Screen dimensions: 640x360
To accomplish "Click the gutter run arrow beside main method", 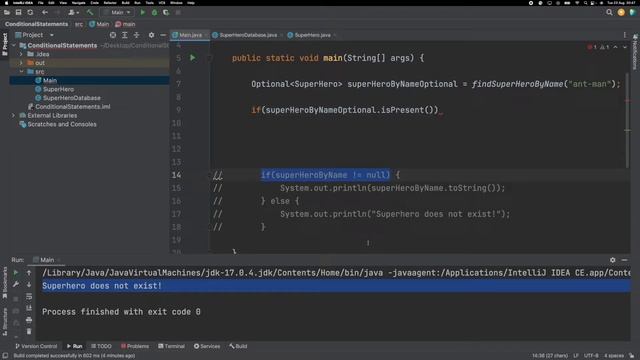I will (x=192, y=58).
